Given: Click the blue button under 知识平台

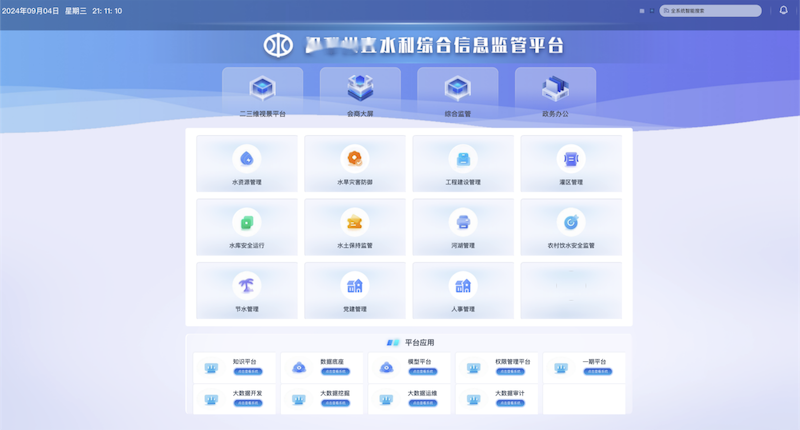Looking at the screenshot, I should (x=248, y=371).
